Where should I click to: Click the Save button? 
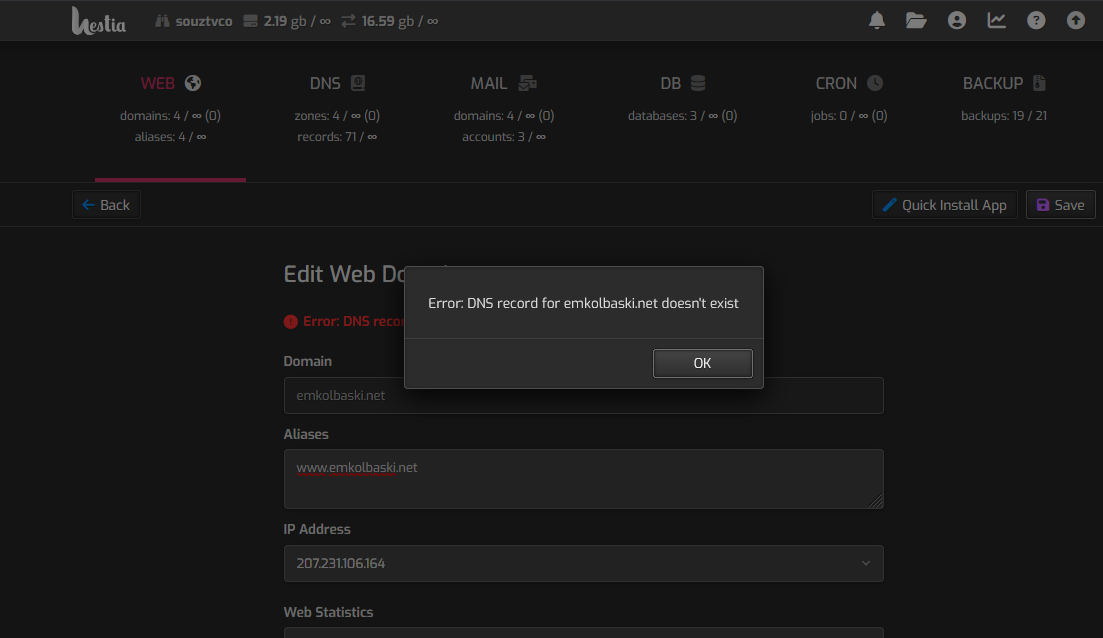coord(1060,205)
